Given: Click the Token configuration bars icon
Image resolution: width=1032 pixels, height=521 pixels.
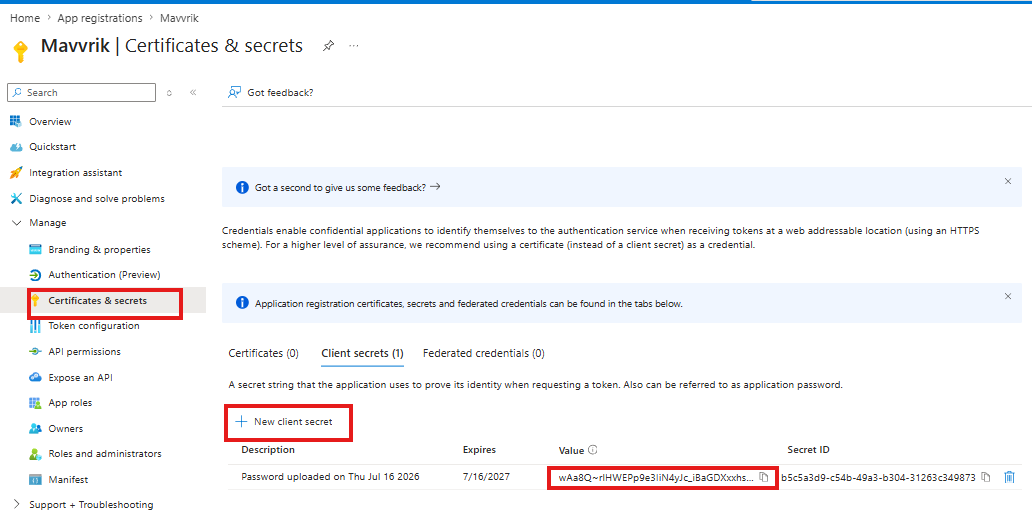Looking at the screenshot, I should [36, 326].
